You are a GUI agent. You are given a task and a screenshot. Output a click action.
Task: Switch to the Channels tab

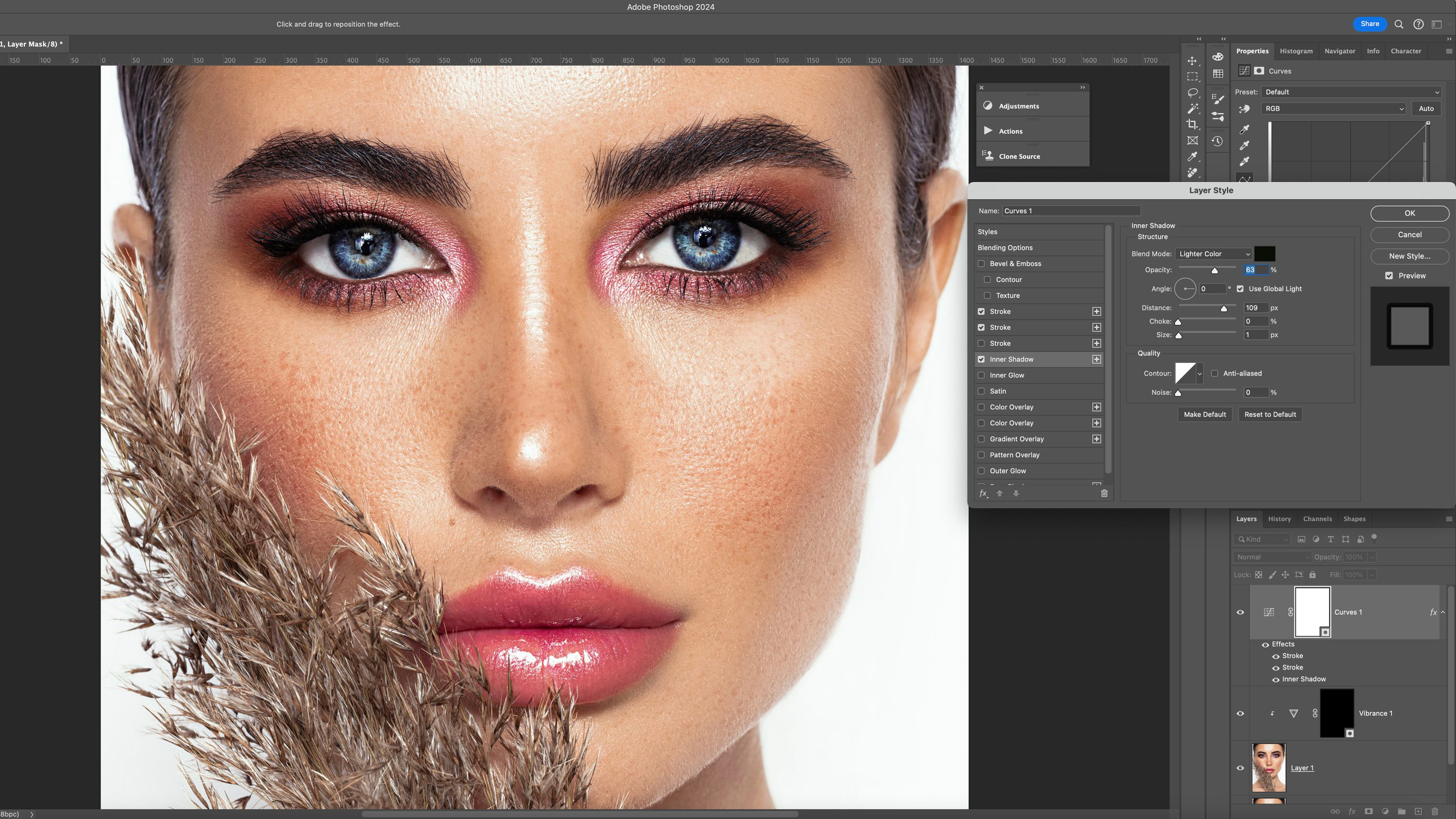(1317, 518)
